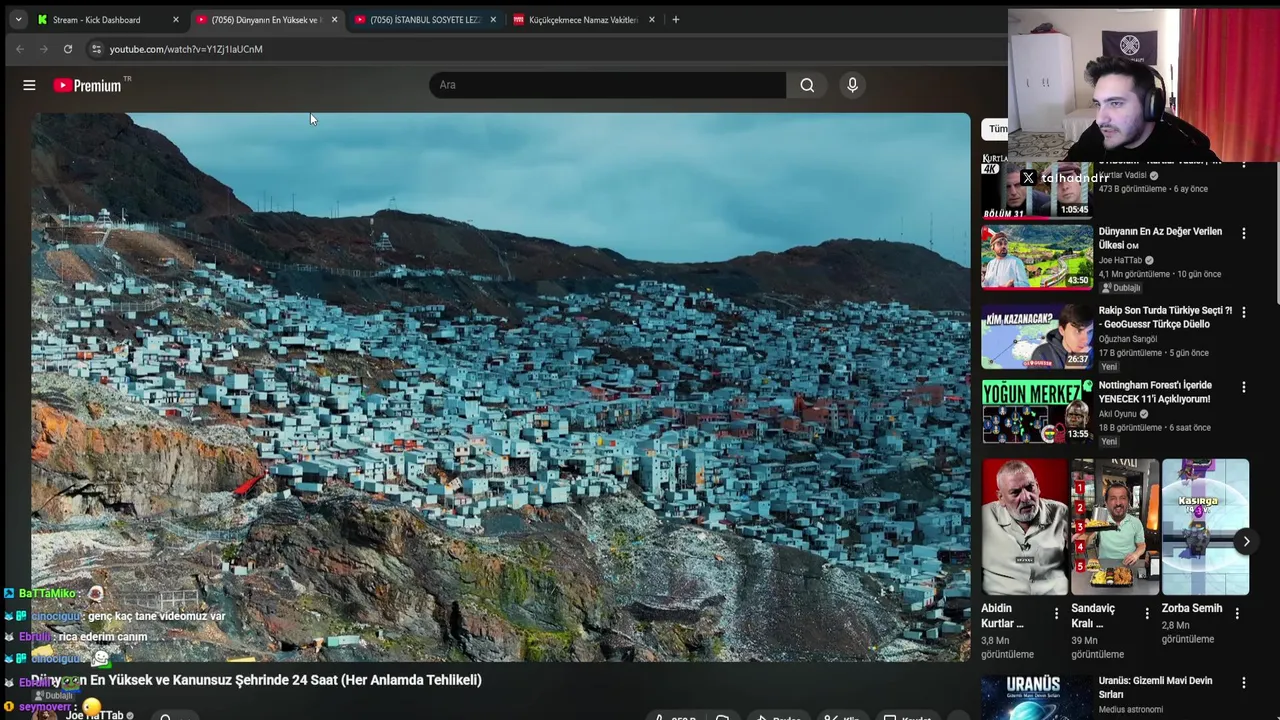Click the Zorba Semih short title
Screen dimensions: 1280x720
(x=1192, y=608)
